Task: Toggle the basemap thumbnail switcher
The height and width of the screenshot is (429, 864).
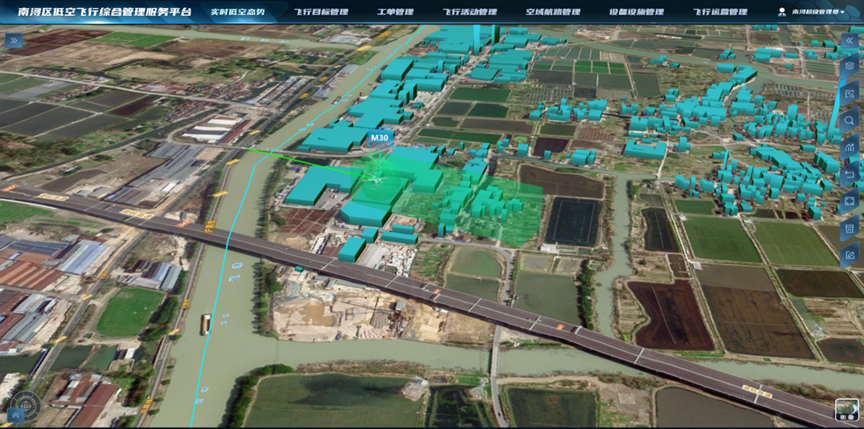Action: (x=846, y=410)
